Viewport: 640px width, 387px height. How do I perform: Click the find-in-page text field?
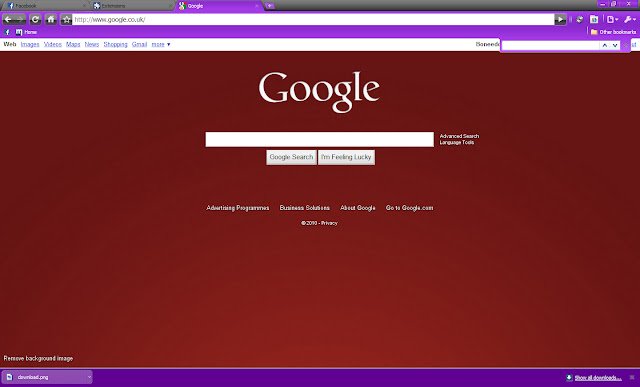[x=550, y=45]
